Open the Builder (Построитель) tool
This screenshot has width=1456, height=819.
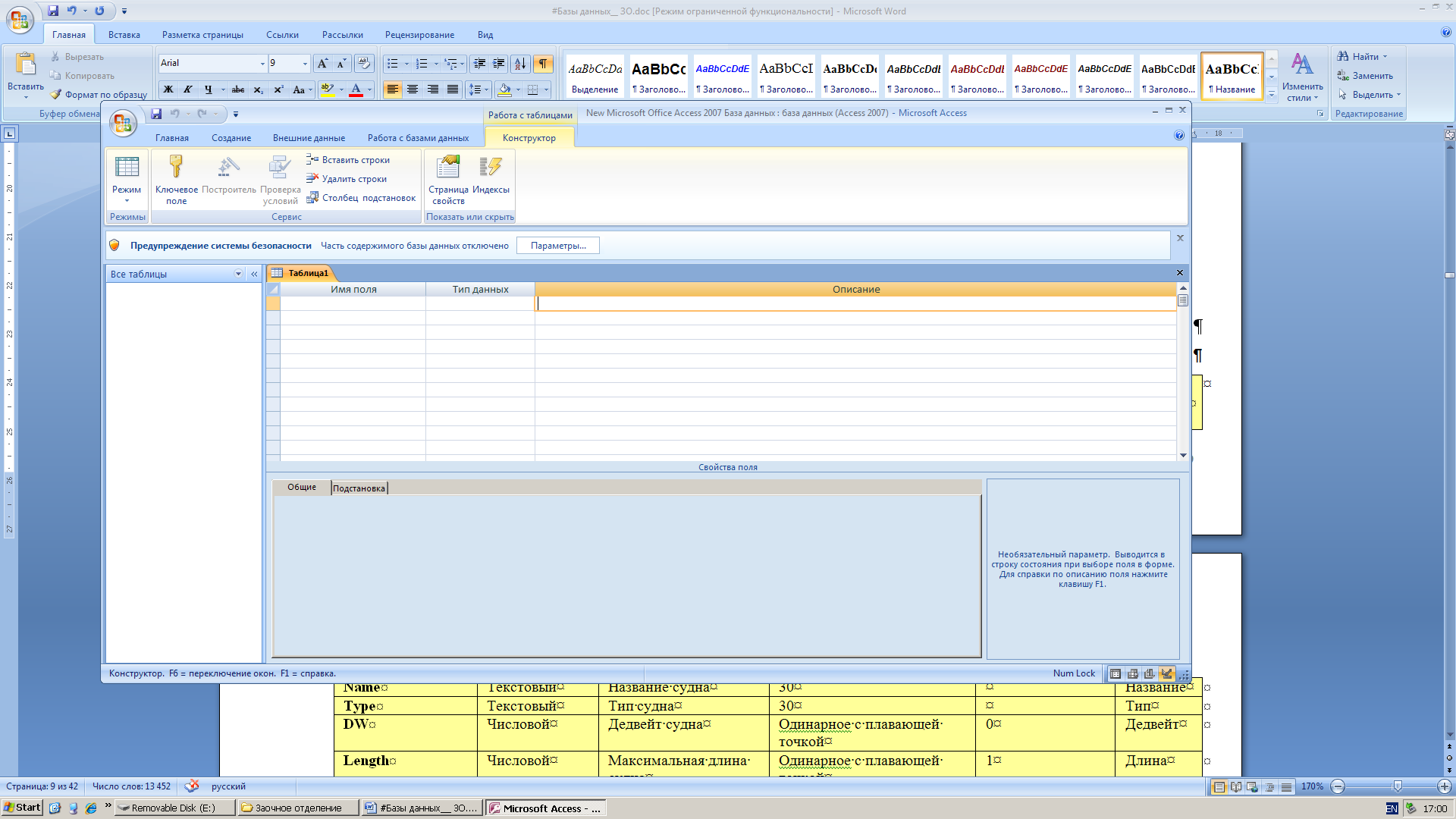228,175
